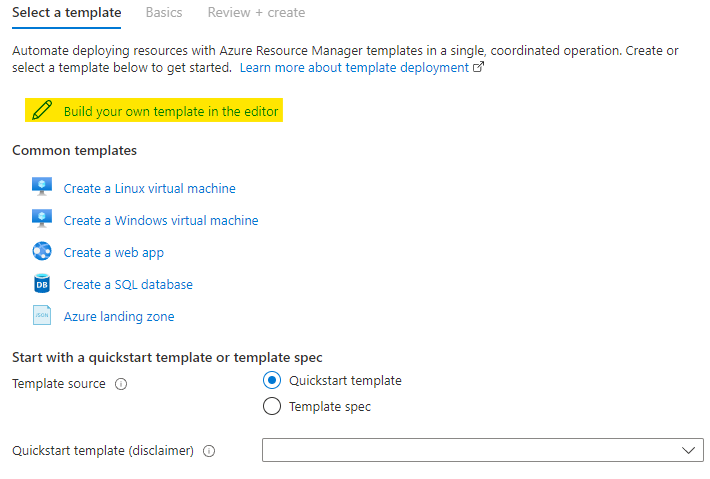
Task: Click the Azure landing zone JSON icon
Action: coord(42,316)
